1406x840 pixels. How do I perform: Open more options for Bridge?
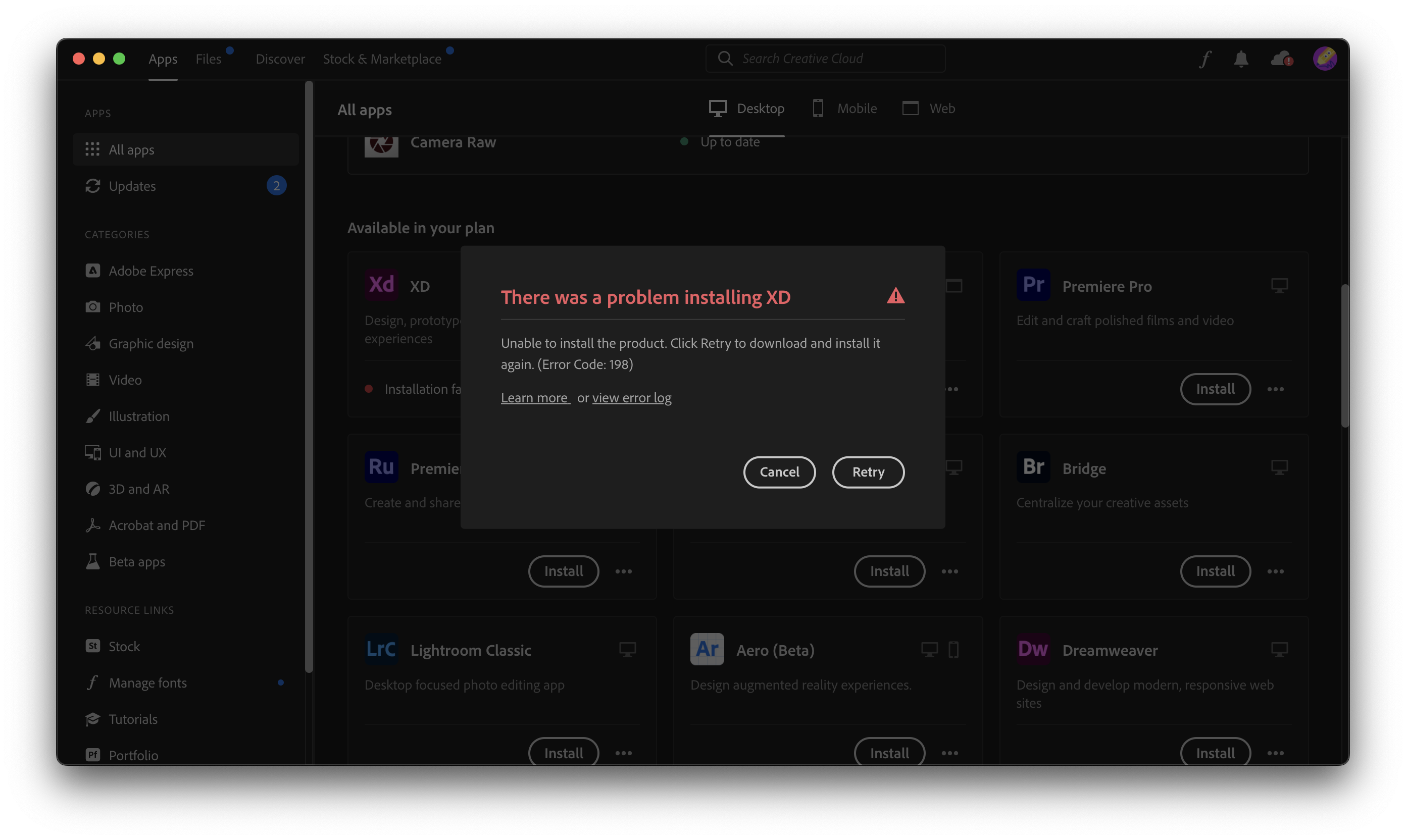coord(1275,571)
